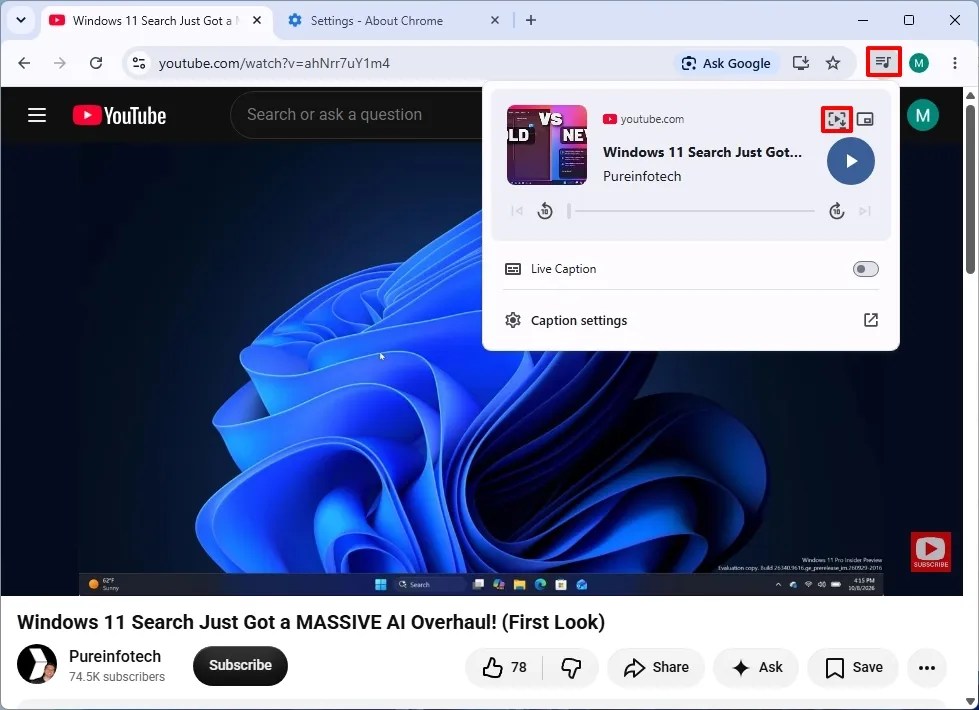Click the Ask button below the video

(x=757, y=668)
